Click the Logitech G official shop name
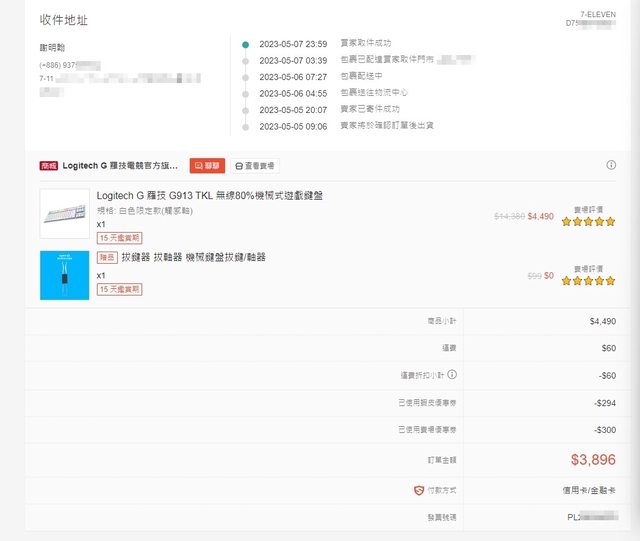This screenshot has width=640, height=541. coord(120,165)
